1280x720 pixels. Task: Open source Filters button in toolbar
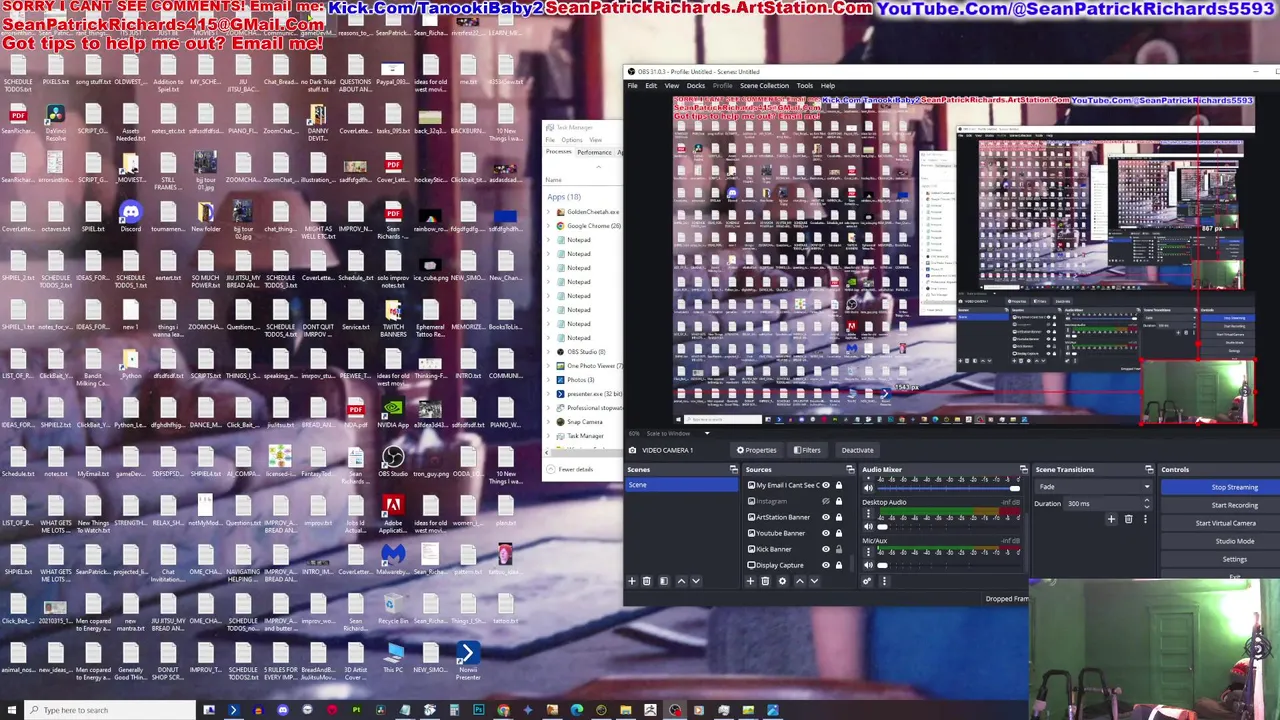coord(807,450)
